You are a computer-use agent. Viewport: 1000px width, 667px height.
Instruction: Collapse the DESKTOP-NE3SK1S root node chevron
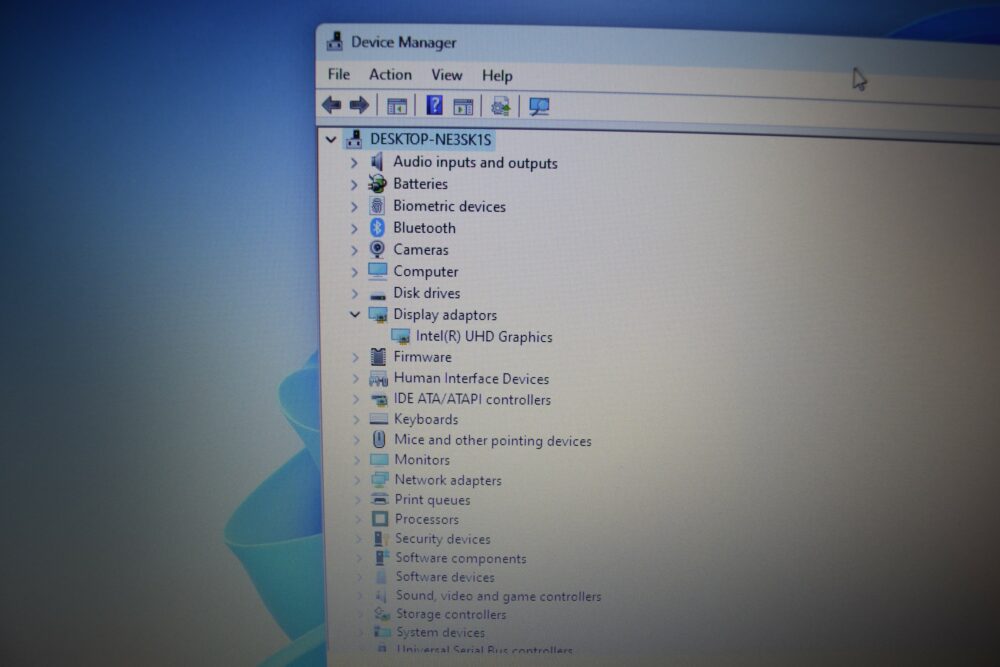330,139
